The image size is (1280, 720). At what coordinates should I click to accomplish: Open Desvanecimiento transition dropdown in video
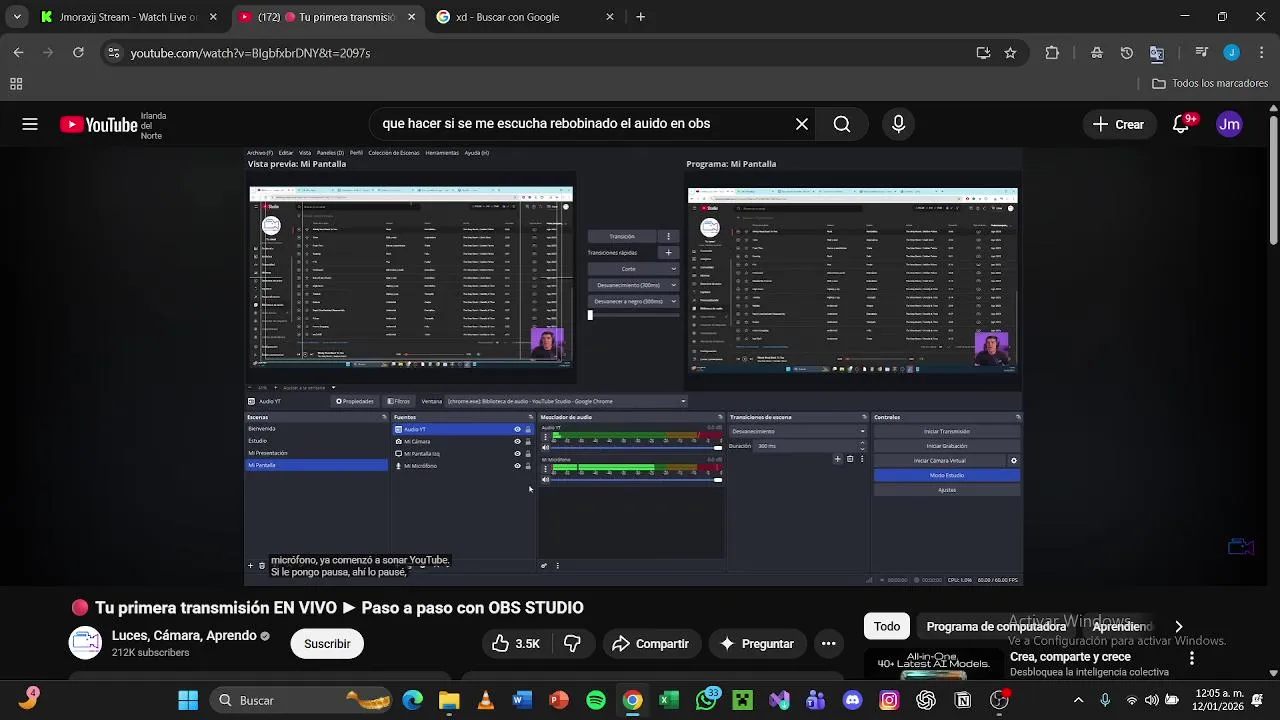(x=799, y=432)
